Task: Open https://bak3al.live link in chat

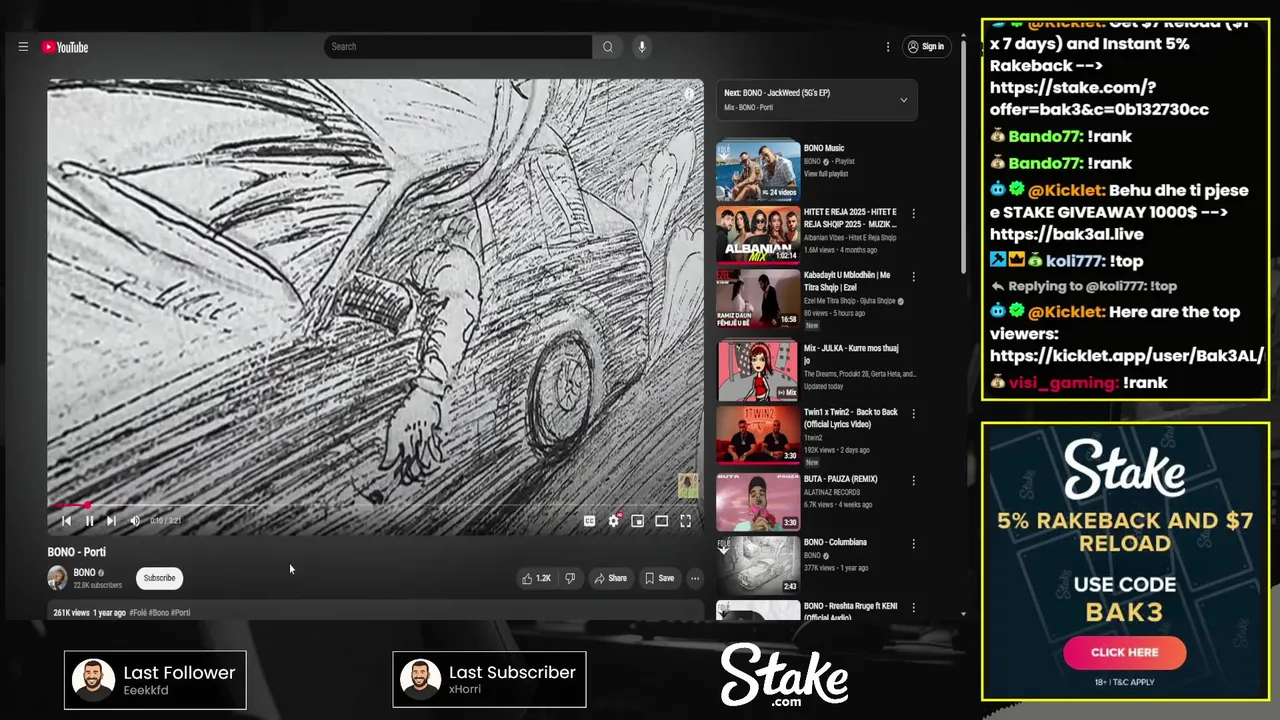Action: click(1066, 234)
